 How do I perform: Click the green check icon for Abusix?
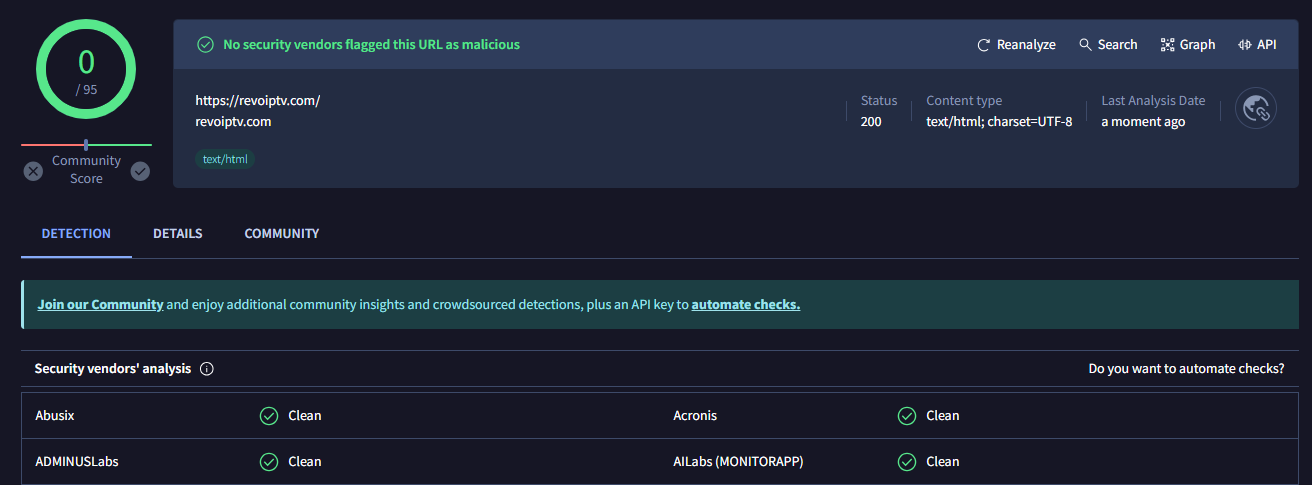pyautogui.click(x=269, y=416)
